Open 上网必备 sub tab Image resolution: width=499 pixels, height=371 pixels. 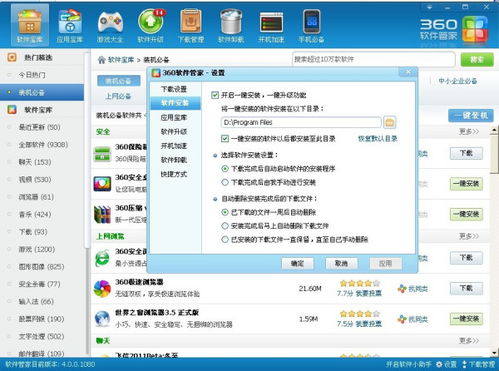coord(118,96)
